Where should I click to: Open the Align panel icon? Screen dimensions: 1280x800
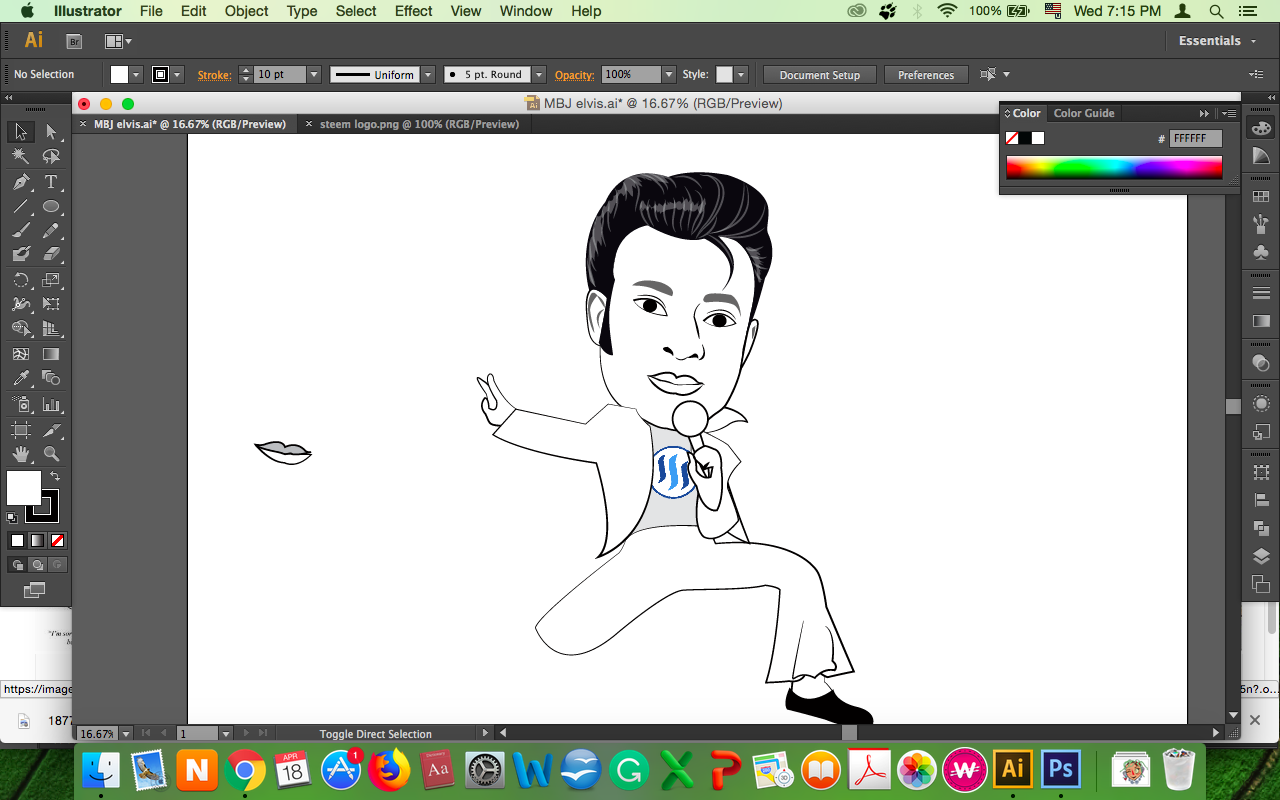click(1261, 500)
